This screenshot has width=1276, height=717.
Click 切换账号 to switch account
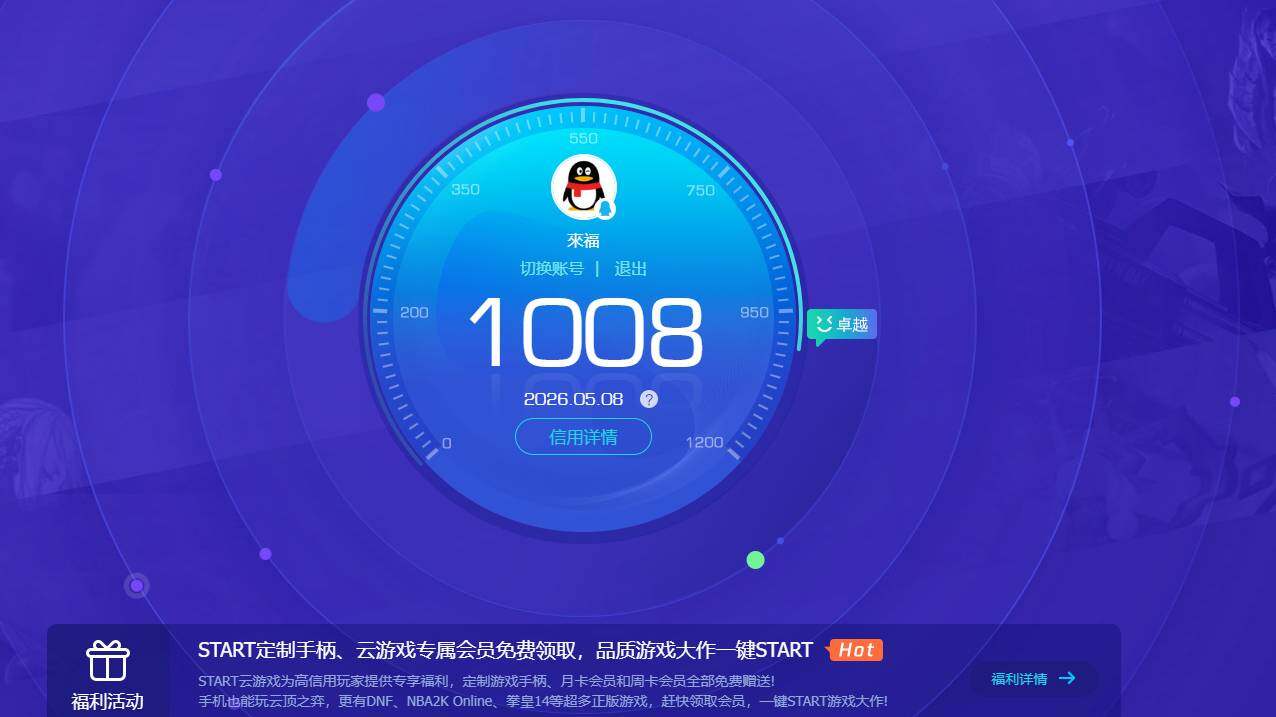[551, 268]
